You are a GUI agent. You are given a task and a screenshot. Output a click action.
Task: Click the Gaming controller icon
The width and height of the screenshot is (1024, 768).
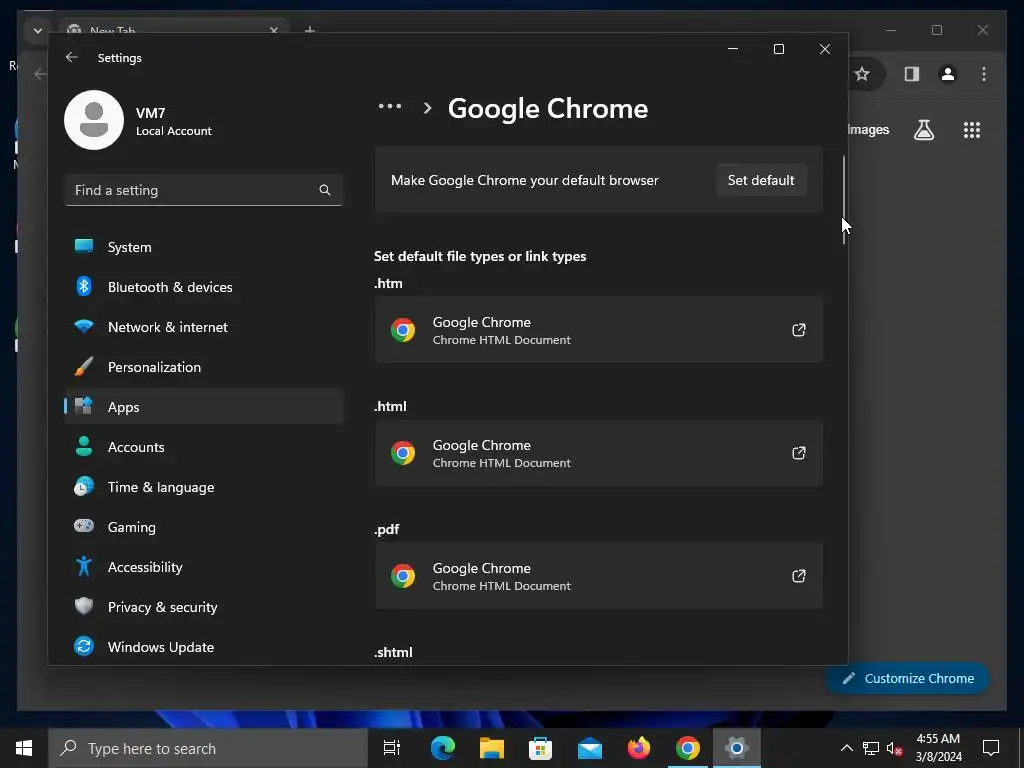pyautogui.click(x=84, y=526)
